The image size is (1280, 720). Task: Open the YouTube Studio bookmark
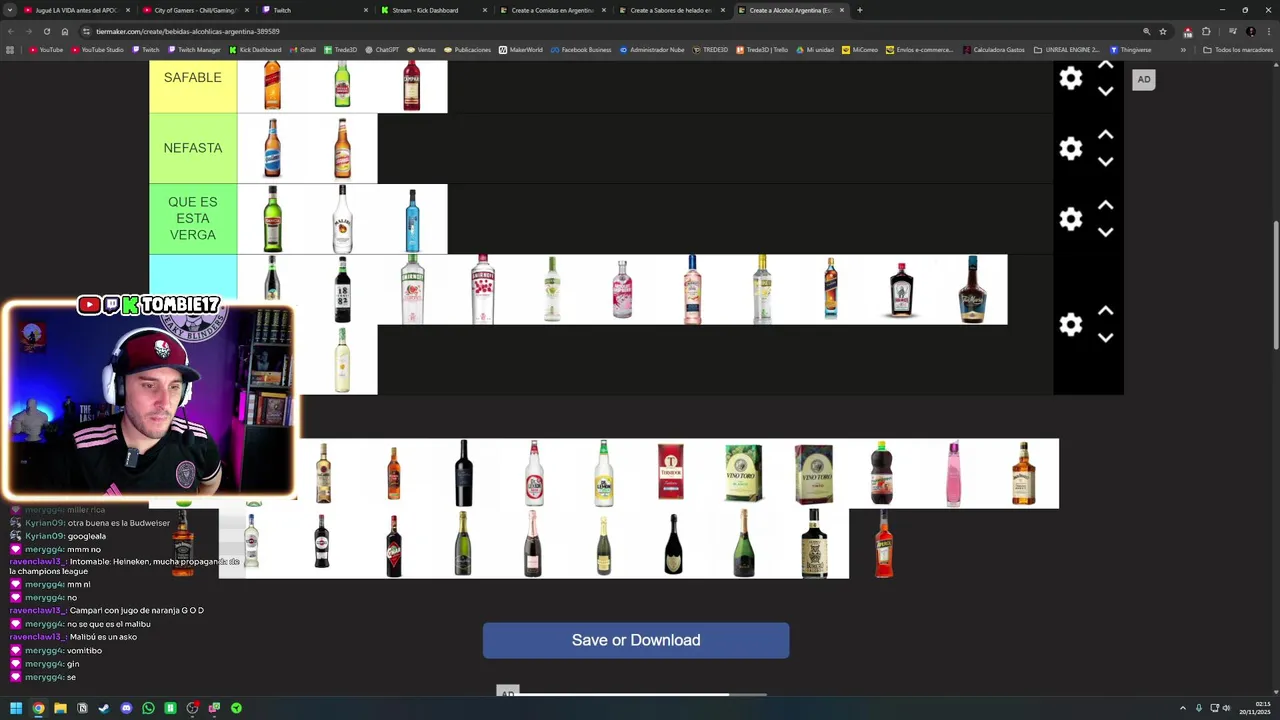97,49
